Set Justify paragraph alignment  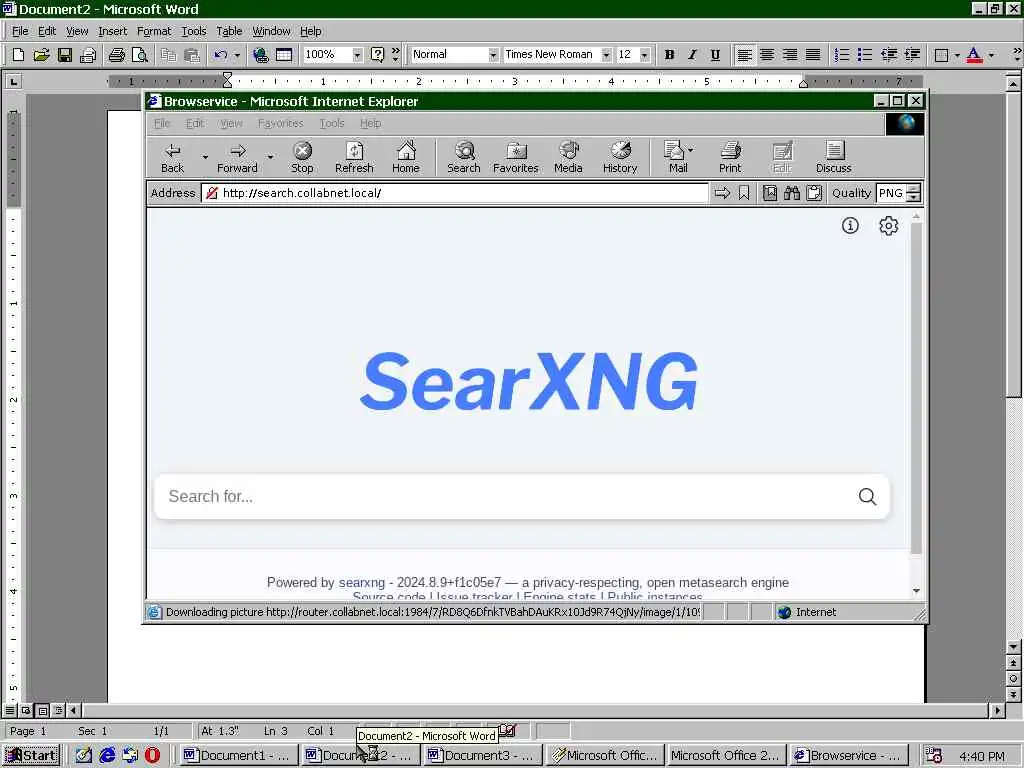click(812, 55)
